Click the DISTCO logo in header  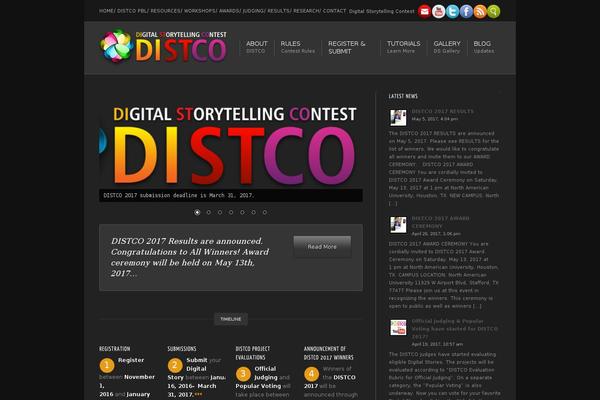[x=163, y=46]
